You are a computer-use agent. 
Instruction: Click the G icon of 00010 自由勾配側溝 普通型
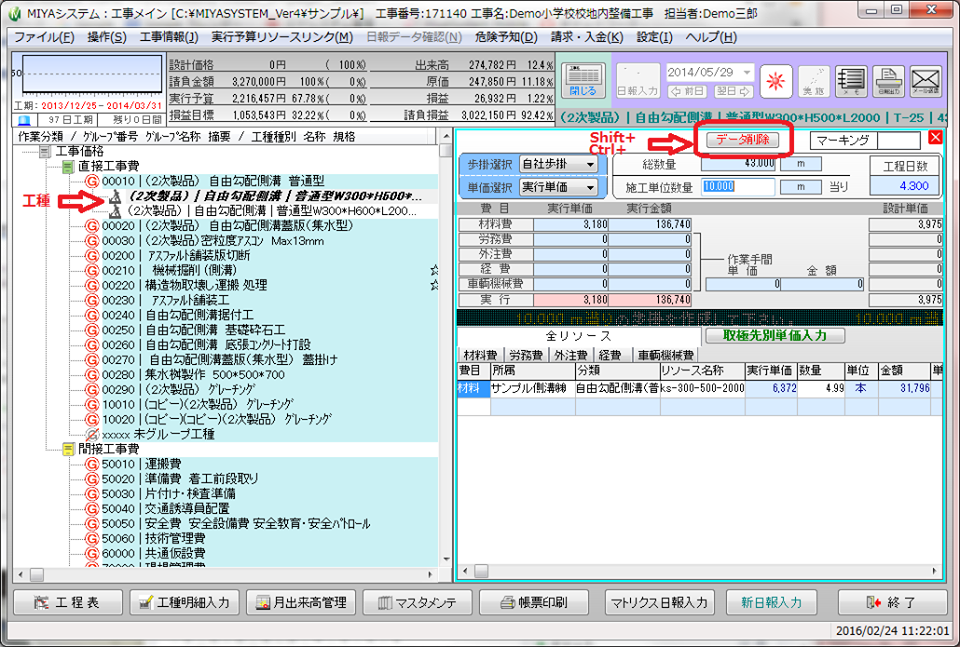click(92, 181)
